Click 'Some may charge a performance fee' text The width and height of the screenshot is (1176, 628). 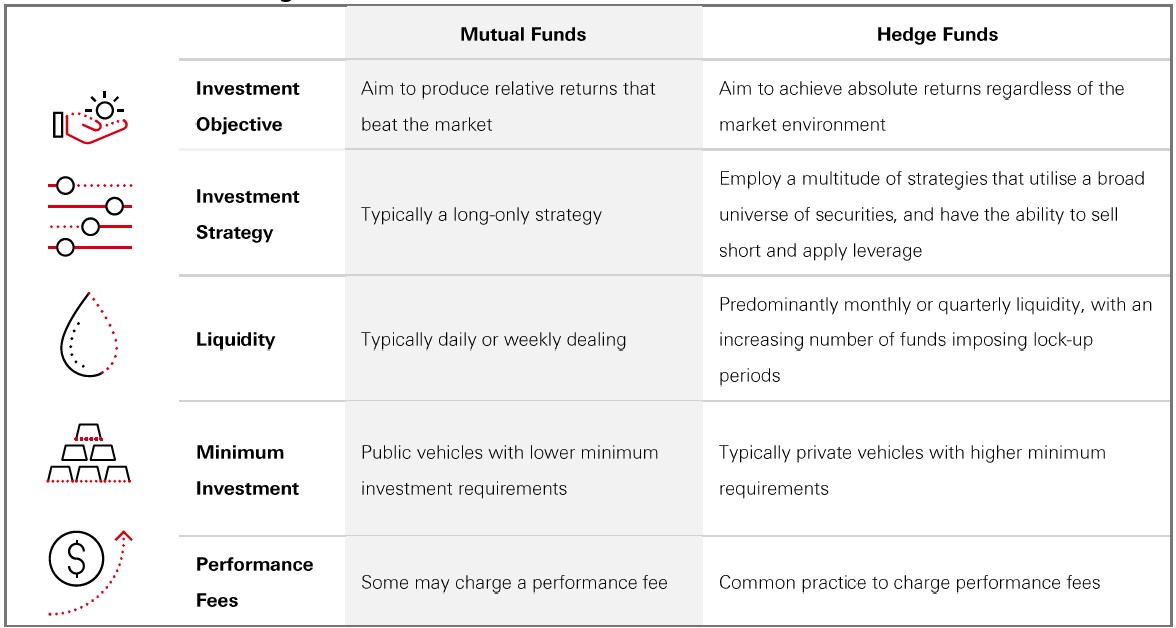point(513,582)
